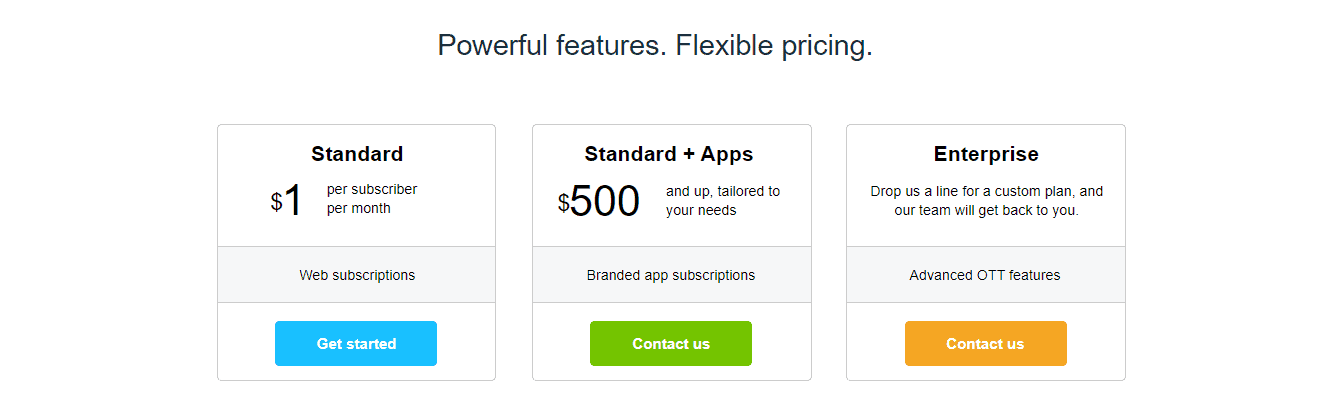Click the Powerful features. Flexible pricing. headline
Image resolution: width=1337 pixels, height=406 pixels.
pos(655,45)
